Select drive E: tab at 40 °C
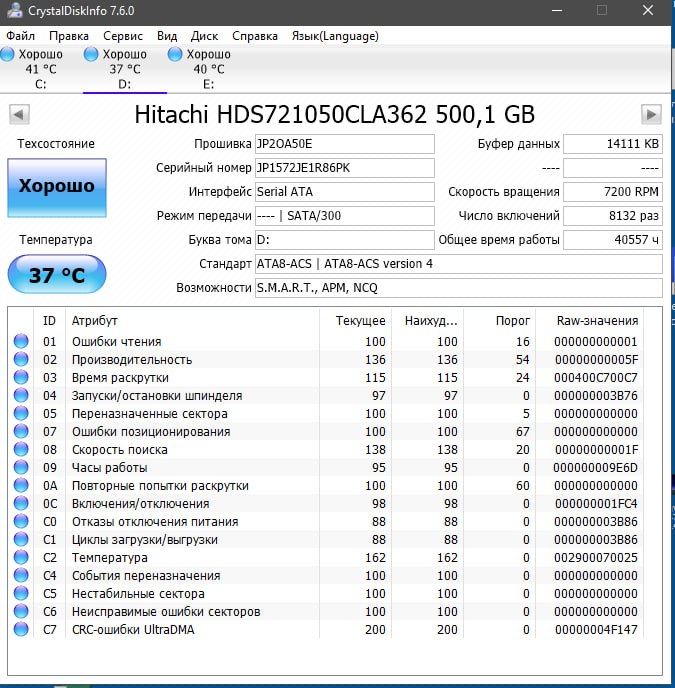 [209, 69]
